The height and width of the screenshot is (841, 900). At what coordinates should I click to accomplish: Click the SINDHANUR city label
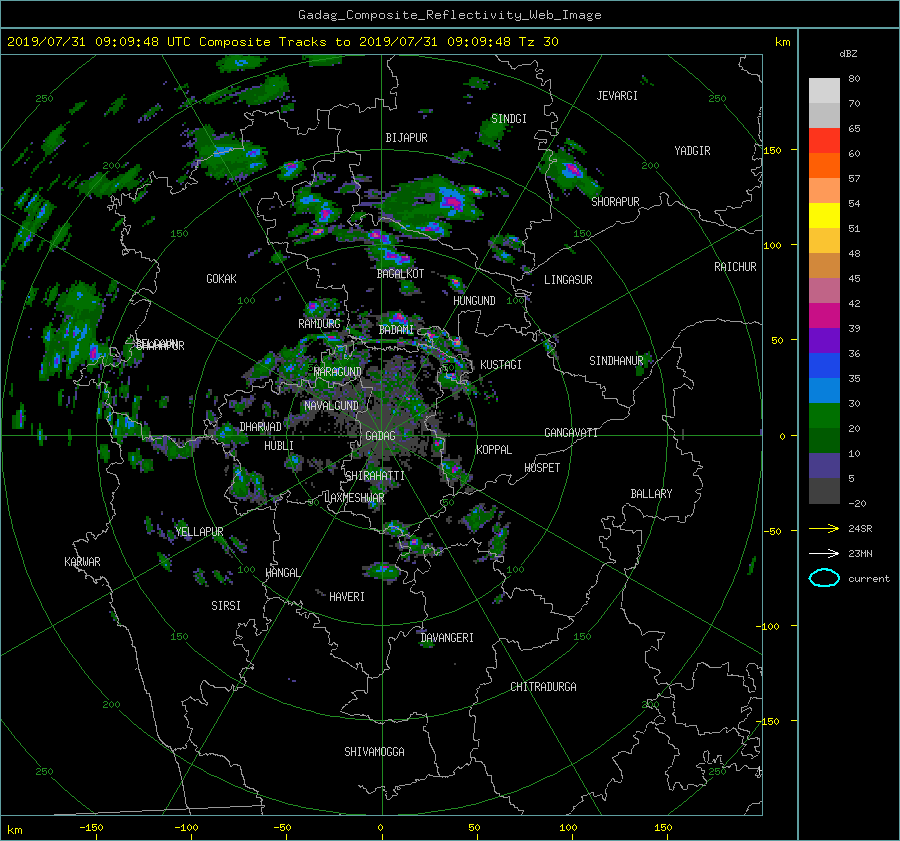tap(616, 361)
